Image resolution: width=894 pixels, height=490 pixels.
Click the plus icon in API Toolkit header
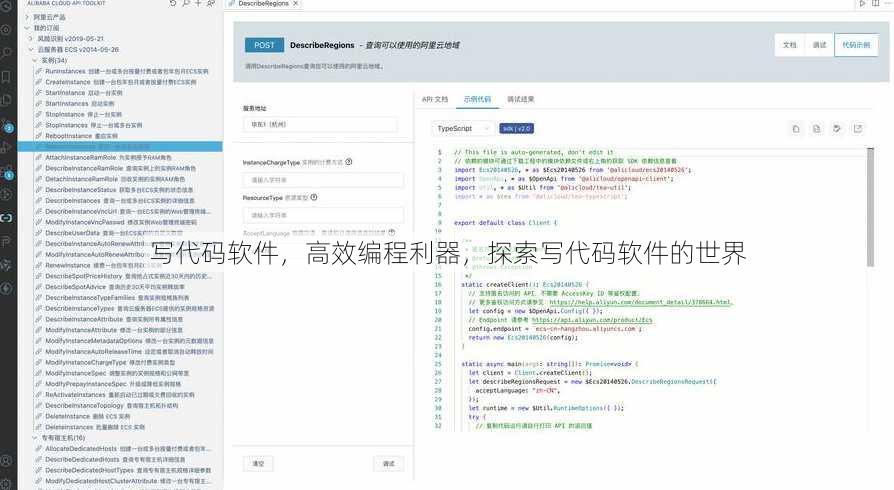(x=198, y=3)
